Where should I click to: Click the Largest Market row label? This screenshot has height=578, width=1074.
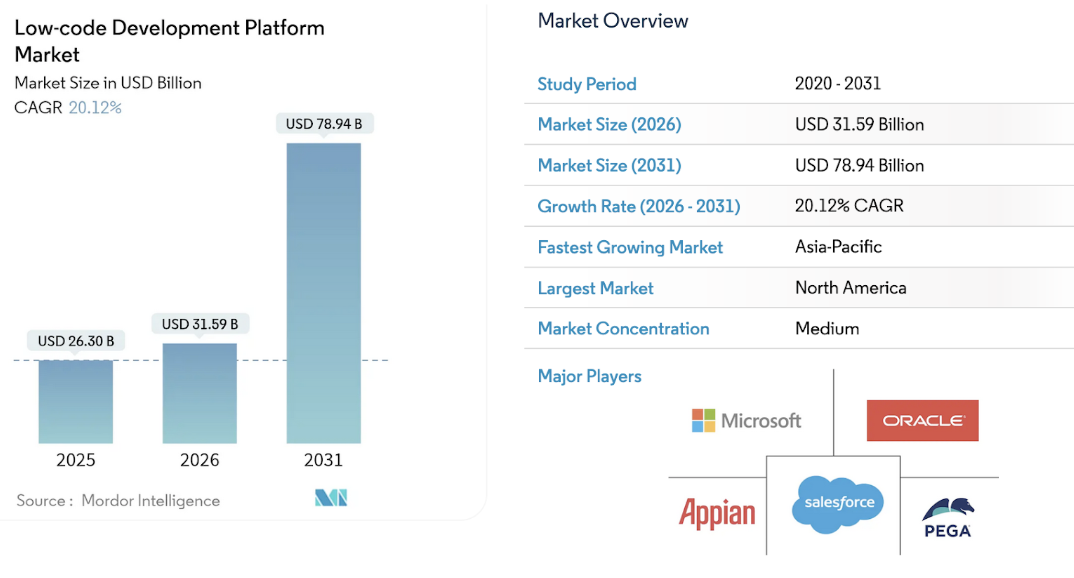pyautogui.click(x=595, y=288)
